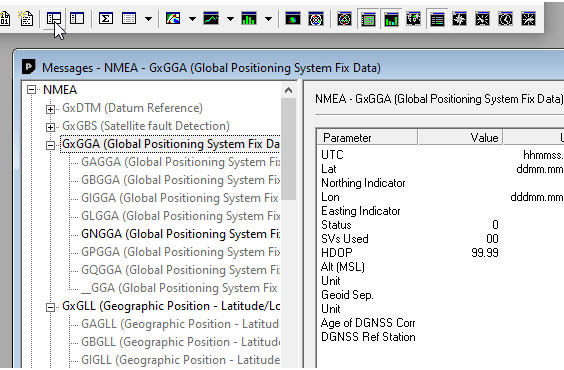Select the GAGLL message in tree

click(180, 324)
